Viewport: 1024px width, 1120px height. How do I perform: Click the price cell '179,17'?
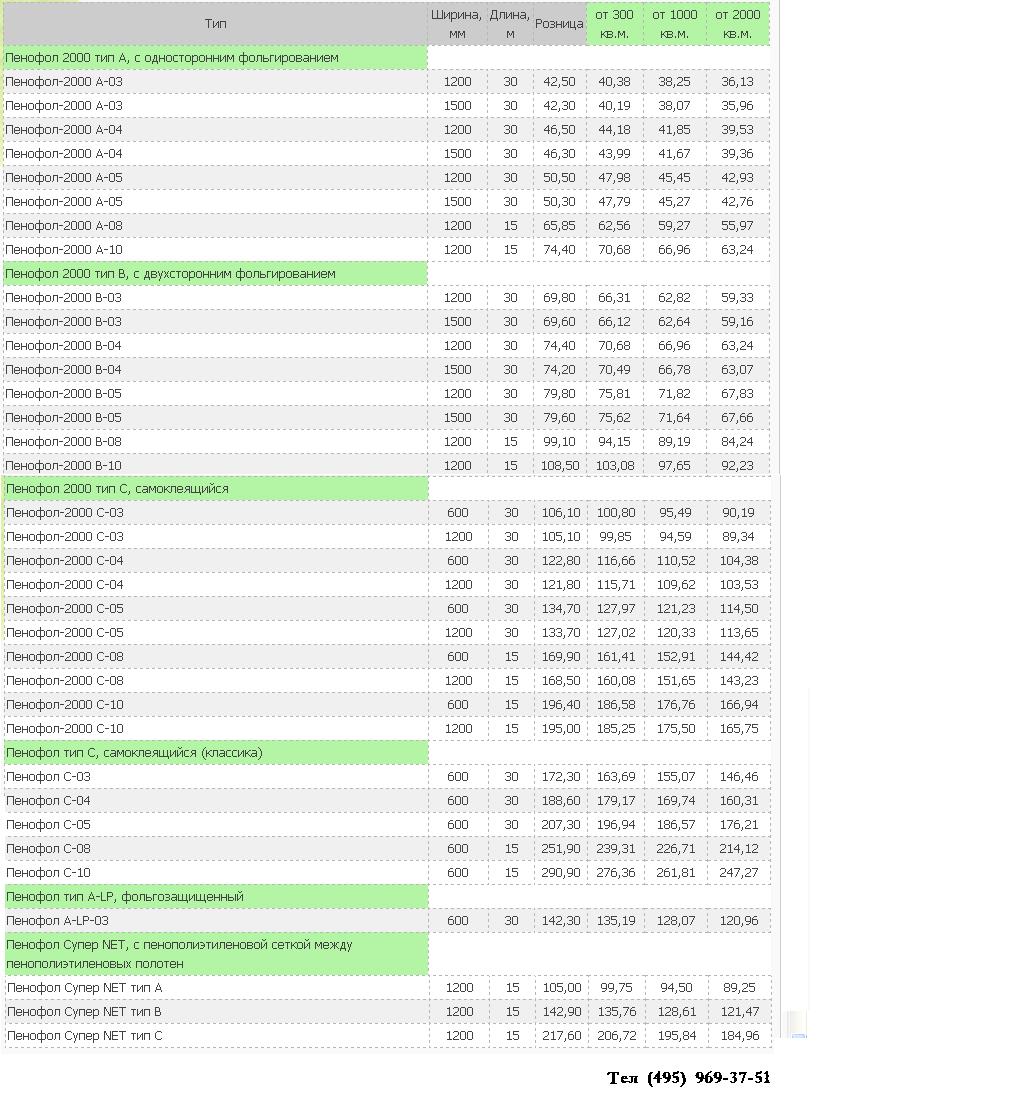click(616, 801)
